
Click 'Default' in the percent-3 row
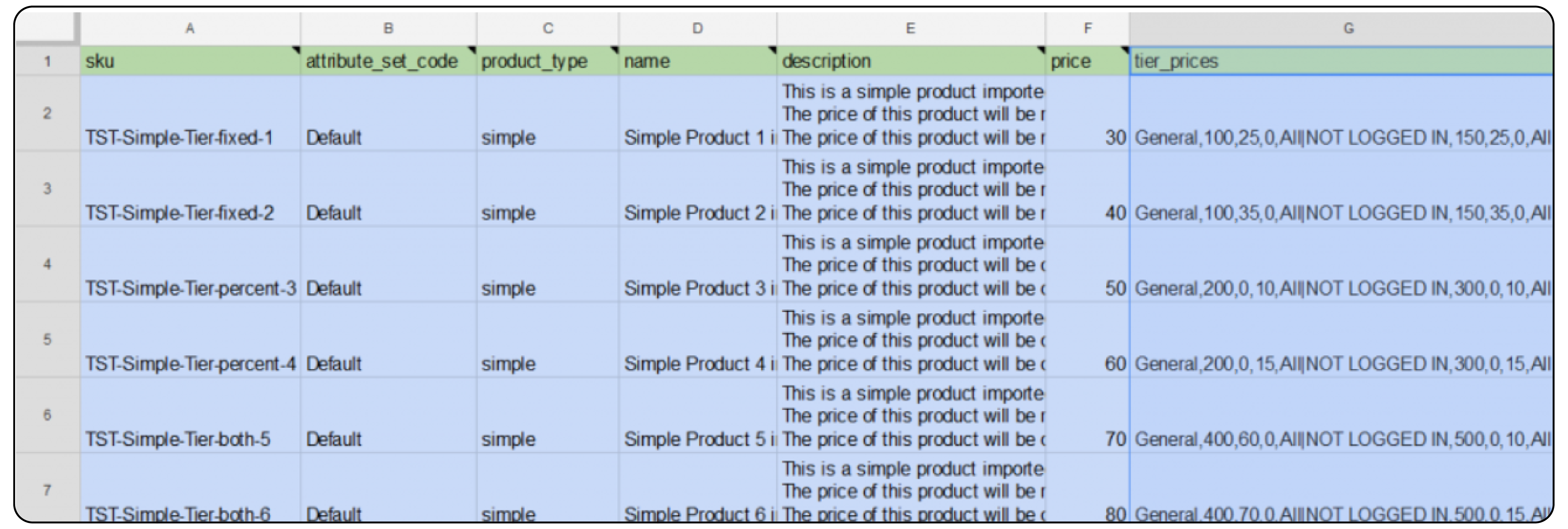click(x=388, y=264)
